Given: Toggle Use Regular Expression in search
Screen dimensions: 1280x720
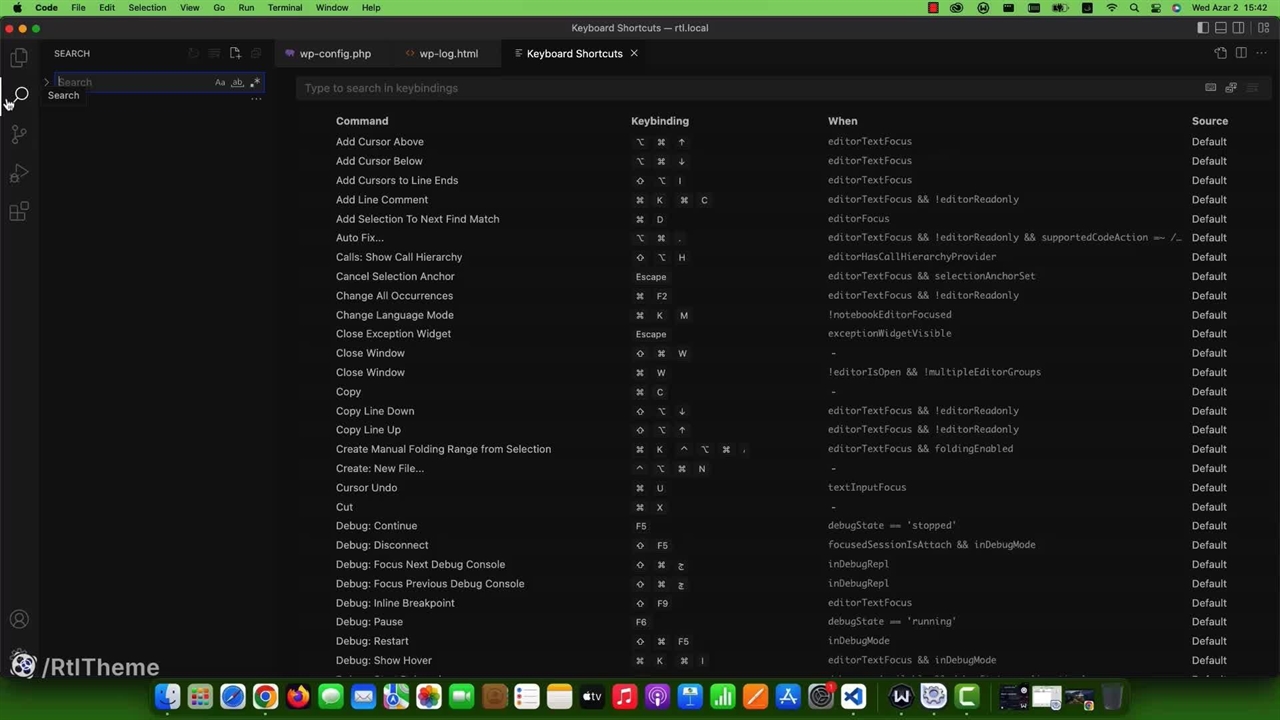Looking at the screenshot, I should 254,82.
